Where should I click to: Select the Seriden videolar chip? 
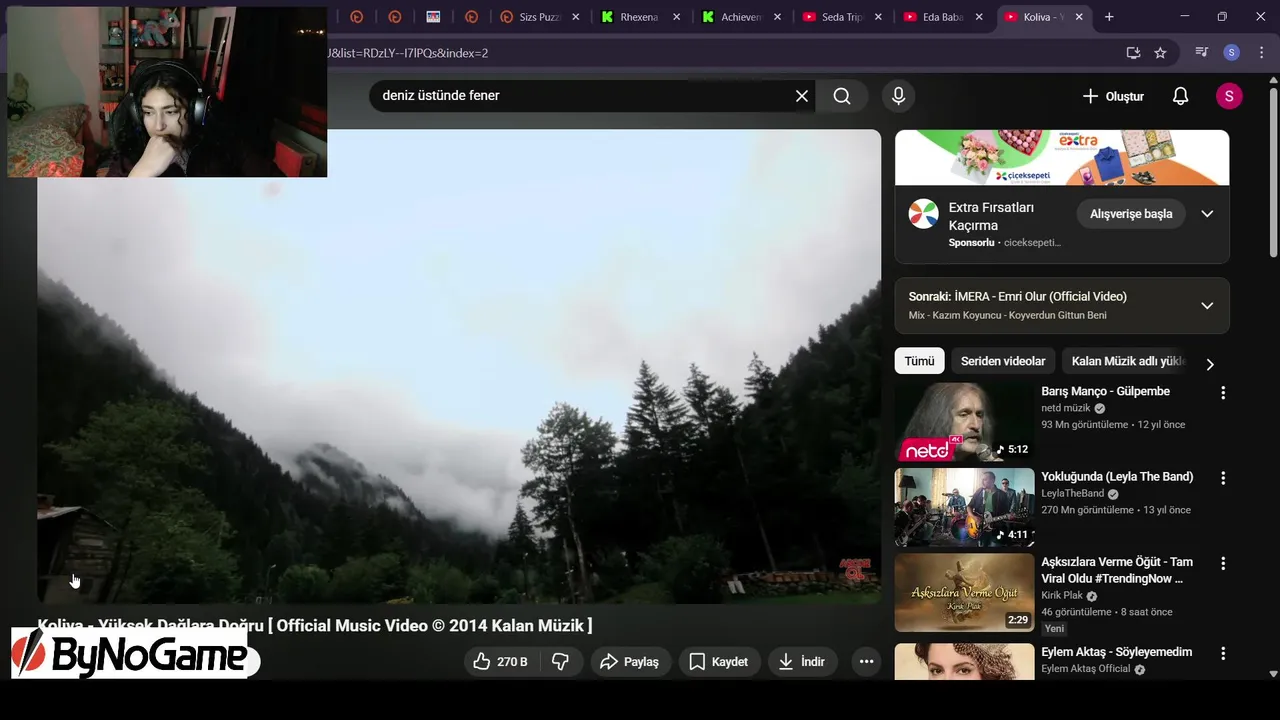point(1003,361)
